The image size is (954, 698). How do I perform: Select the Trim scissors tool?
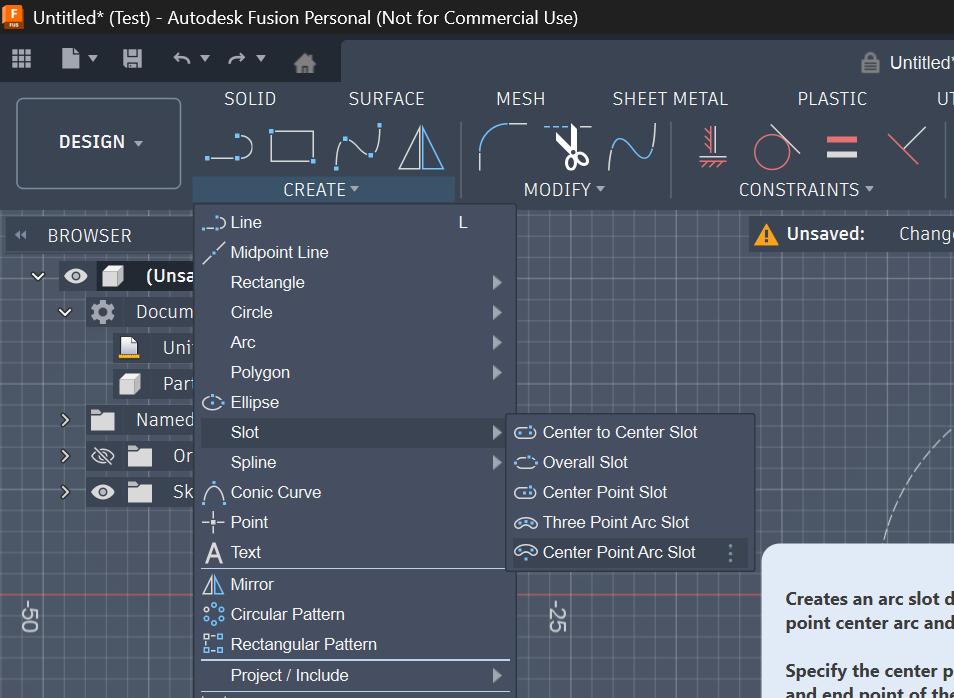point(568,147)
